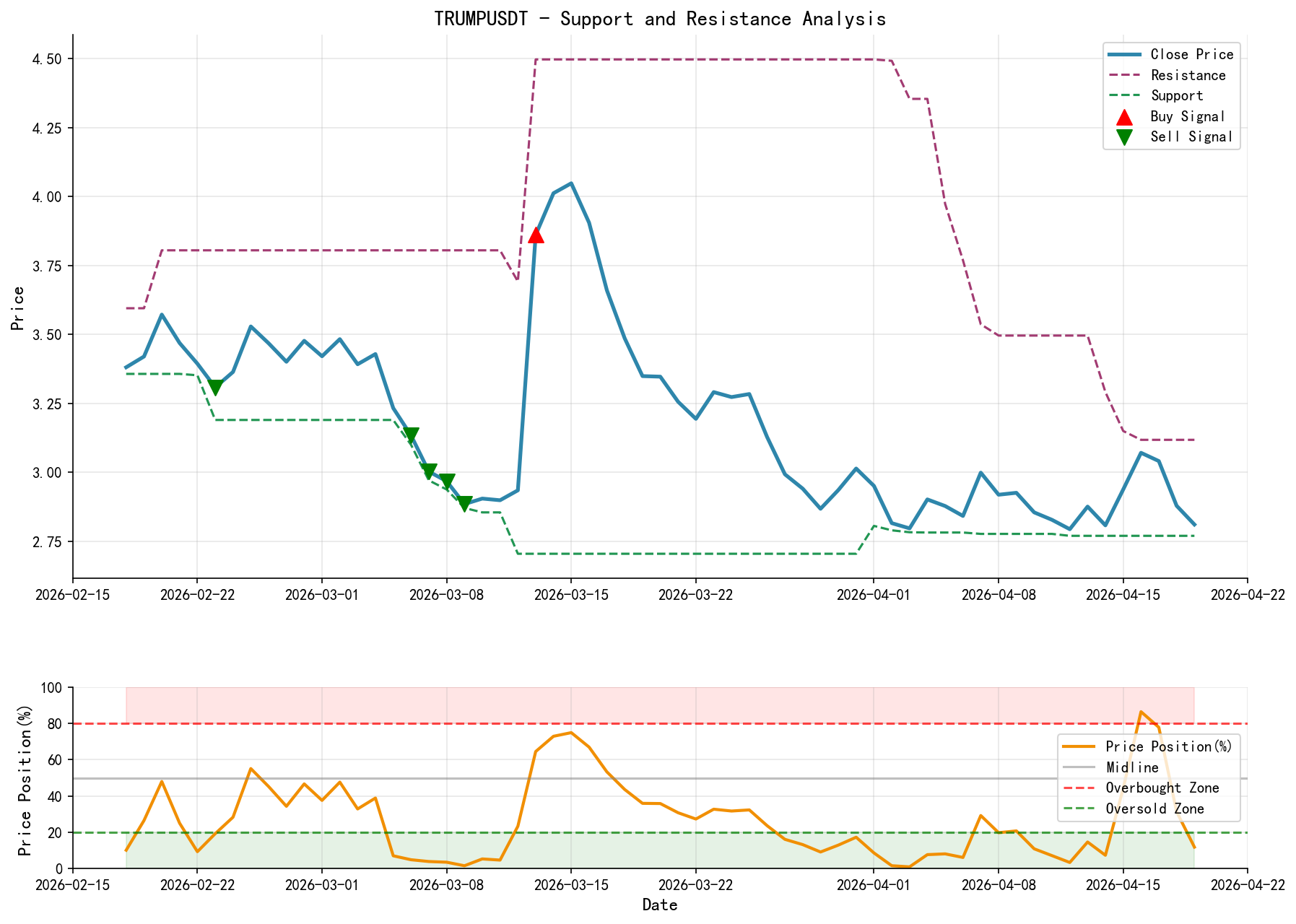Image resolution: width=1296 pixels, height=924 pixels.
Task: Click the 100 tick on position axis
Action: pyautogui.click(x=52, y=687)
